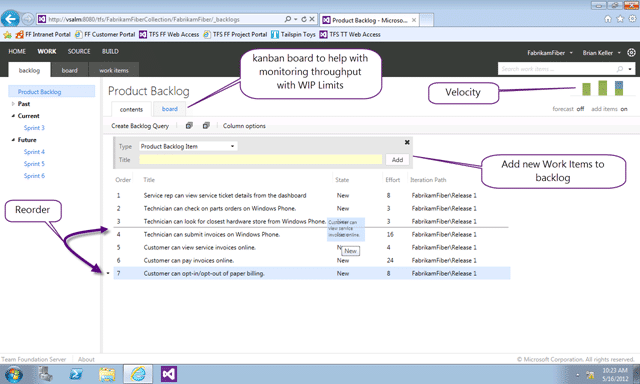Open board tab under Product Backlog
This screenshot has height=384, width=640.
pyautogui.click(x=169, y=109)
